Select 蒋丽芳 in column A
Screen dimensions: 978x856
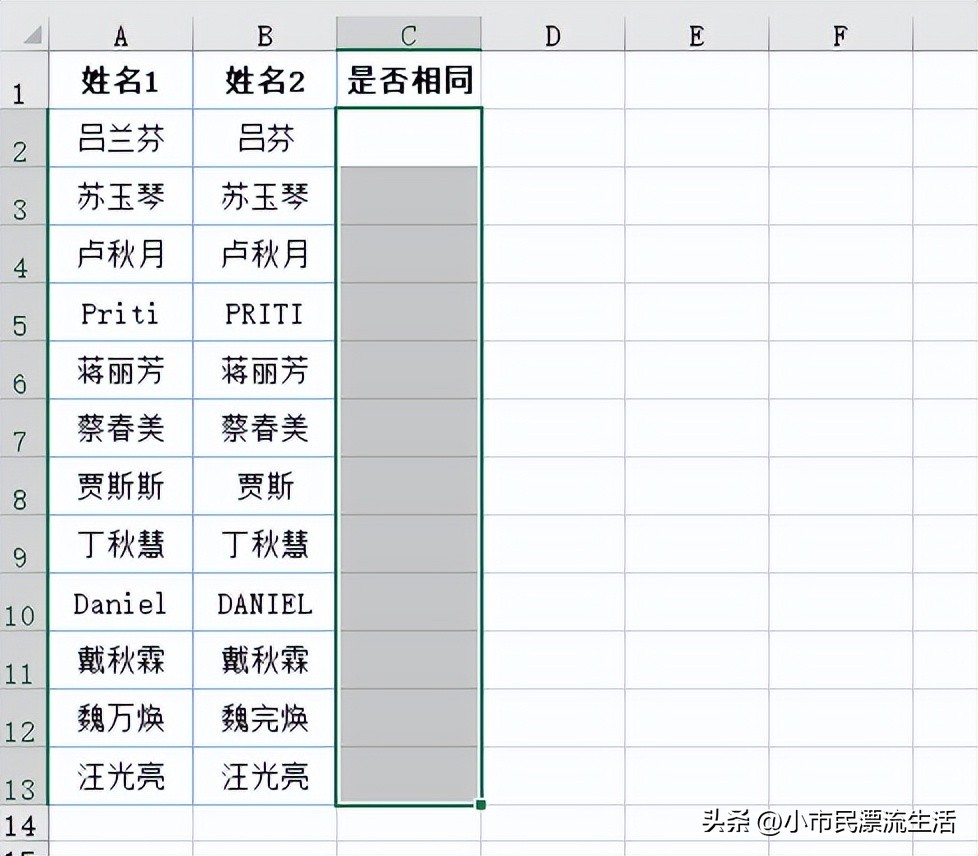click(120, 370)
